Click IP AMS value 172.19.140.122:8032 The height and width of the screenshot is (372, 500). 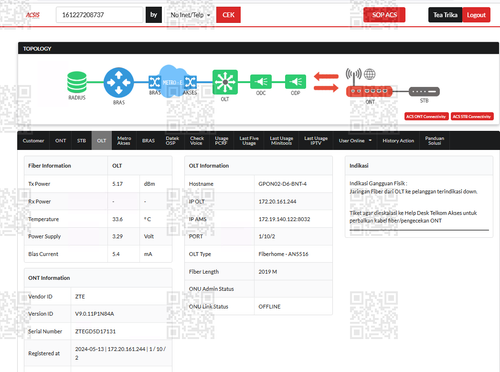[x=284, y=219]
